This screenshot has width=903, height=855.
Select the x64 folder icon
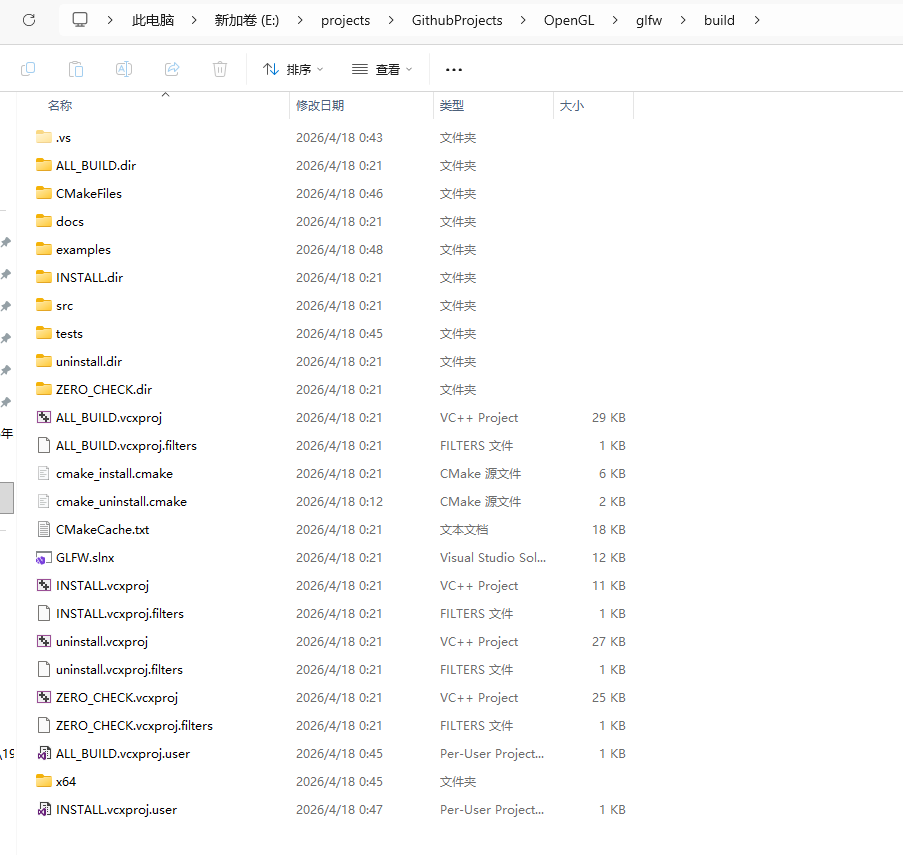click(44, 781)
